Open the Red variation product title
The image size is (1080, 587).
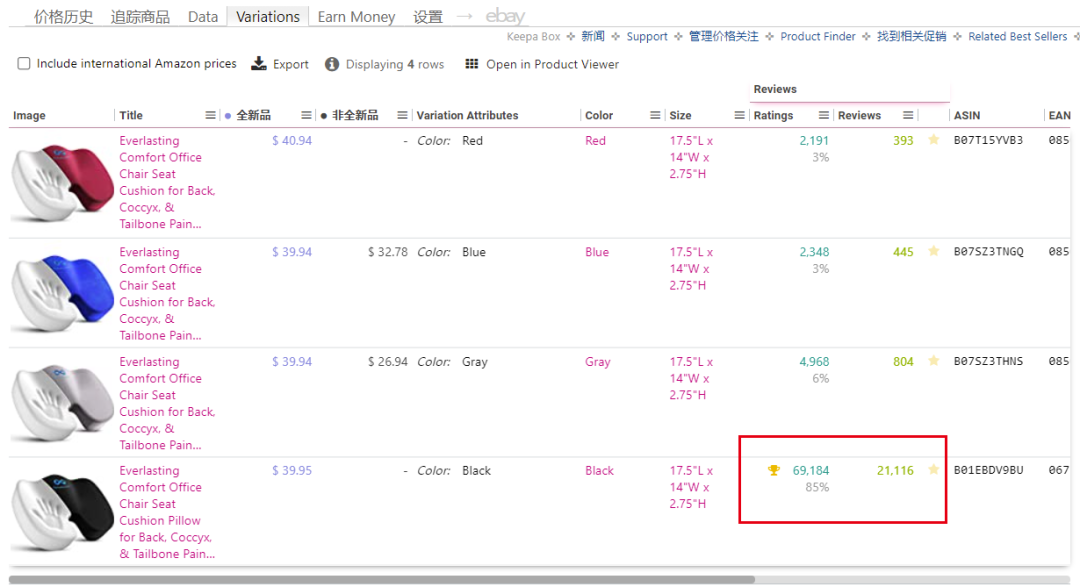(167, 183)
